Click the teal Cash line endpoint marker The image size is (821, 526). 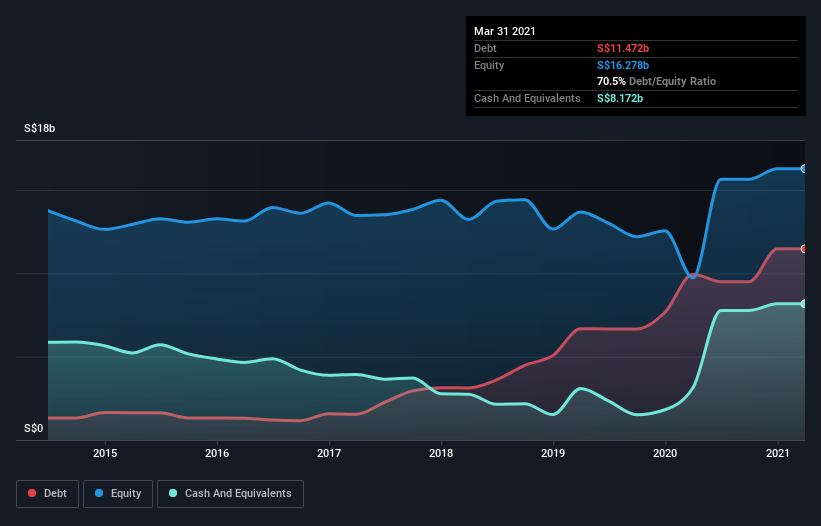coord(804,304)
